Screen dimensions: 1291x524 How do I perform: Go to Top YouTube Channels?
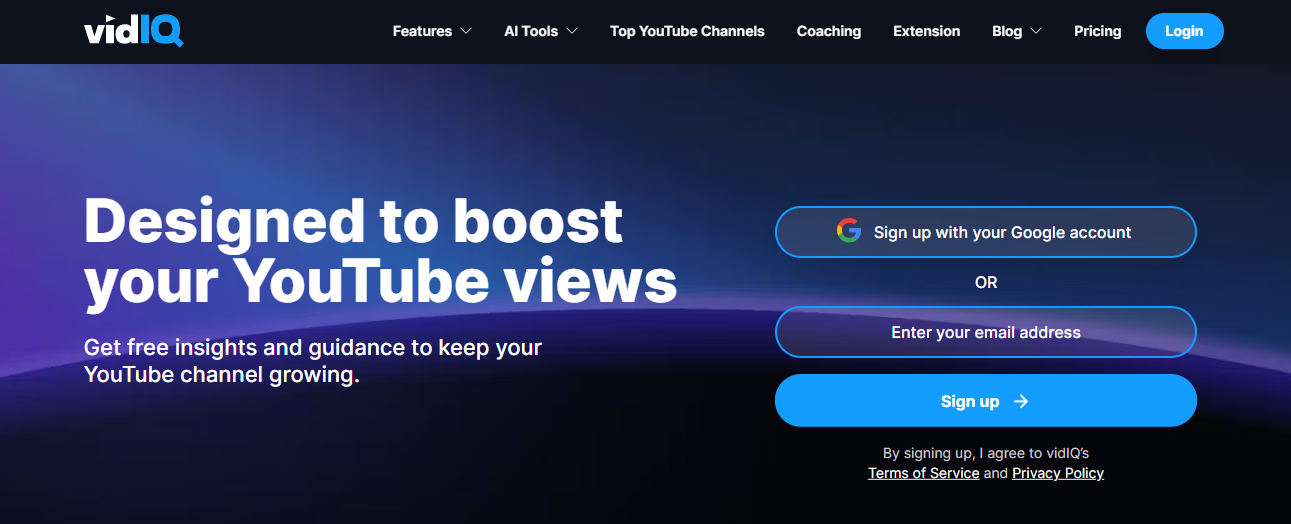[687, 31]
